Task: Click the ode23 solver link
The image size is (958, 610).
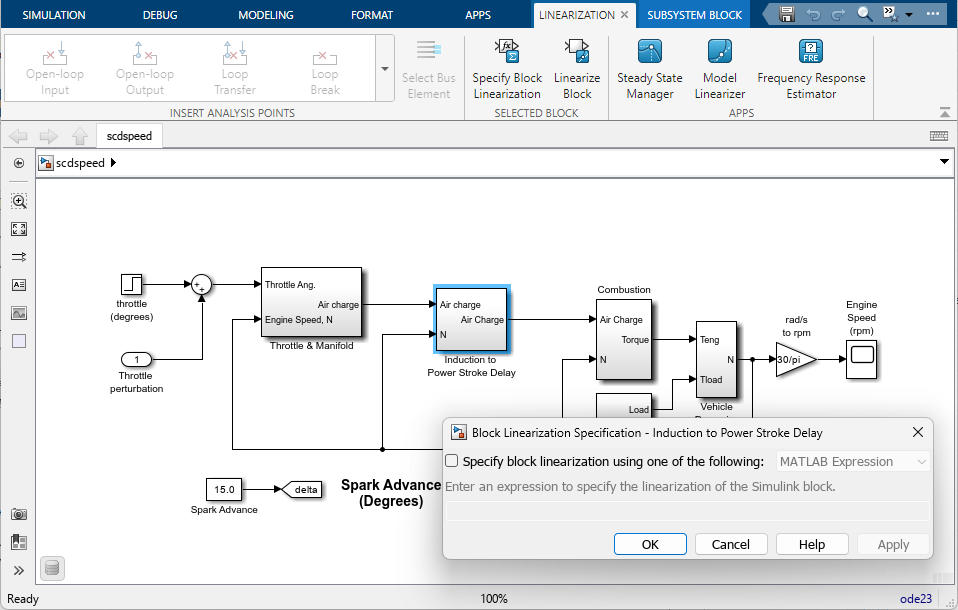Action: (916, 598)
